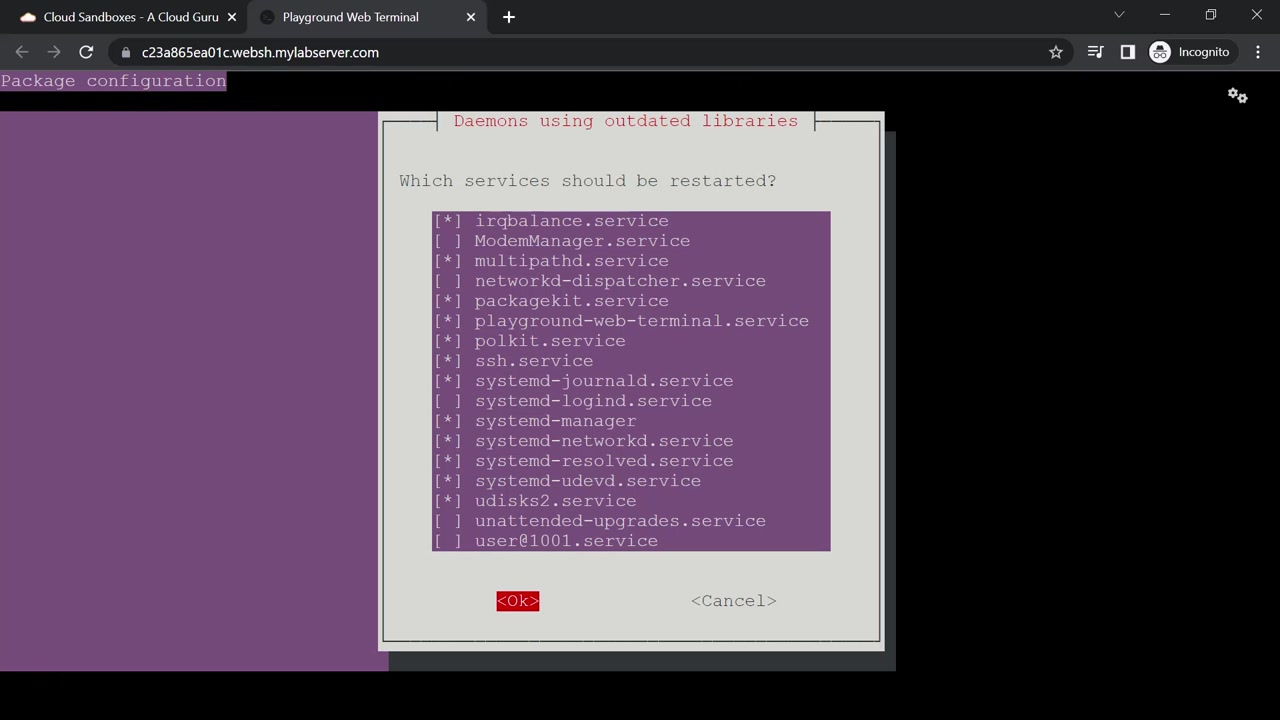Reload the page with the refresh icon
This screenshot has height=720, width=1280.
(86, 52)
